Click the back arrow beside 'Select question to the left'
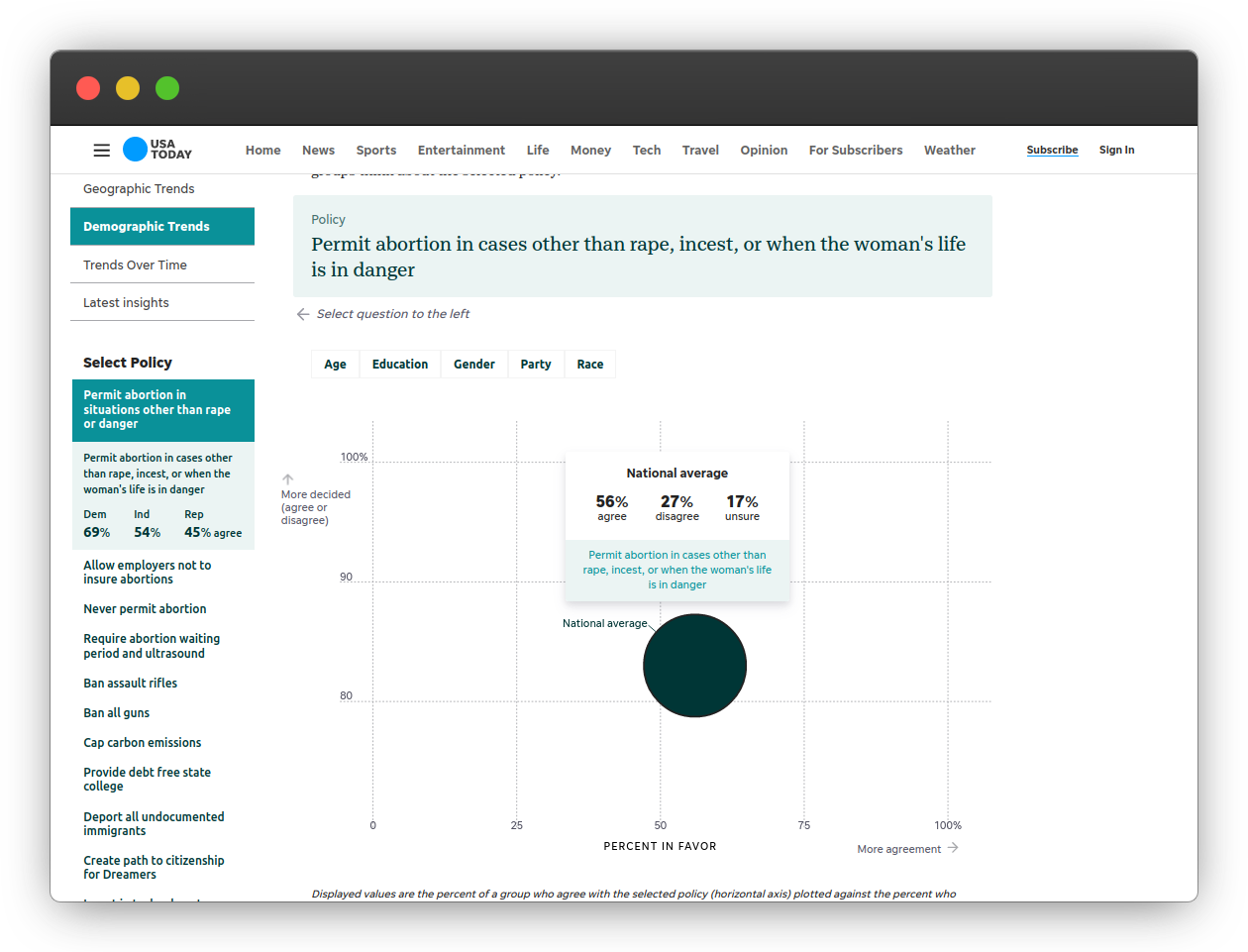Image resolution: width=1248 pixels, height=952 pixels. tap(302, 314)
